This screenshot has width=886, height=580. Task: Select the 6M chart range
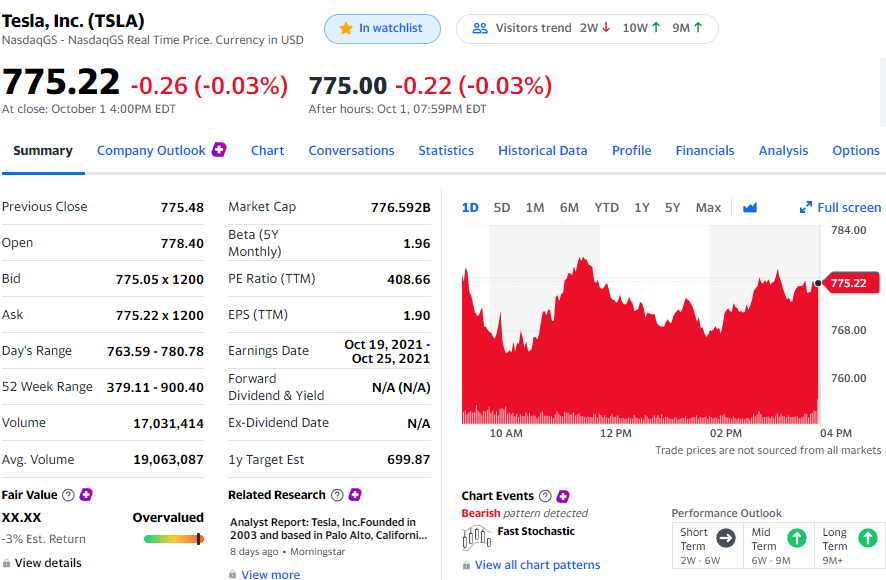569,207
